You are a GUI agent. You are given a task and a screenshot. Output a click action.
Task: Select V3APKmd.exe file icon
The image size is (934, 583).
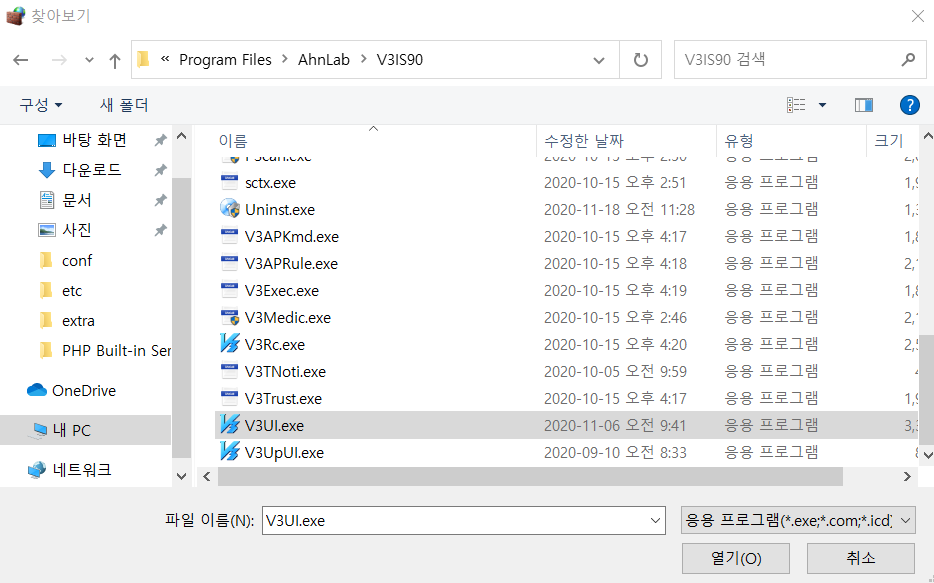[229, 236]
